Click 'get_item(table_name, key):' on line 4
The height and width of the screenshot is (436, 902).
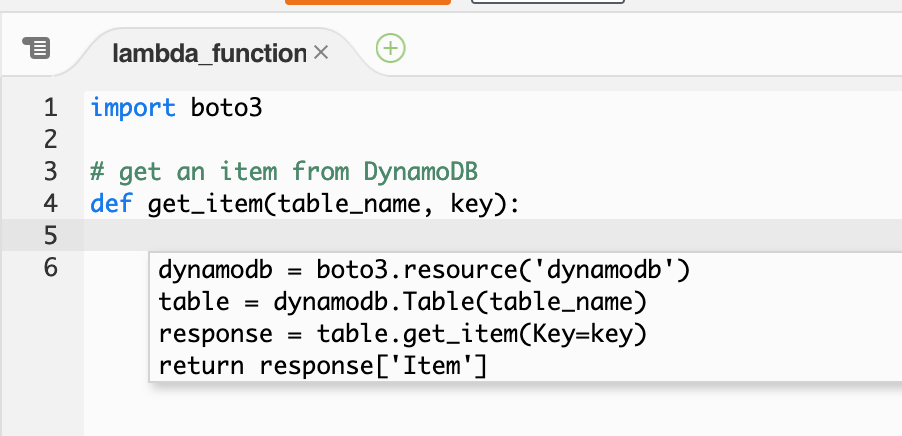coord(334,204)
